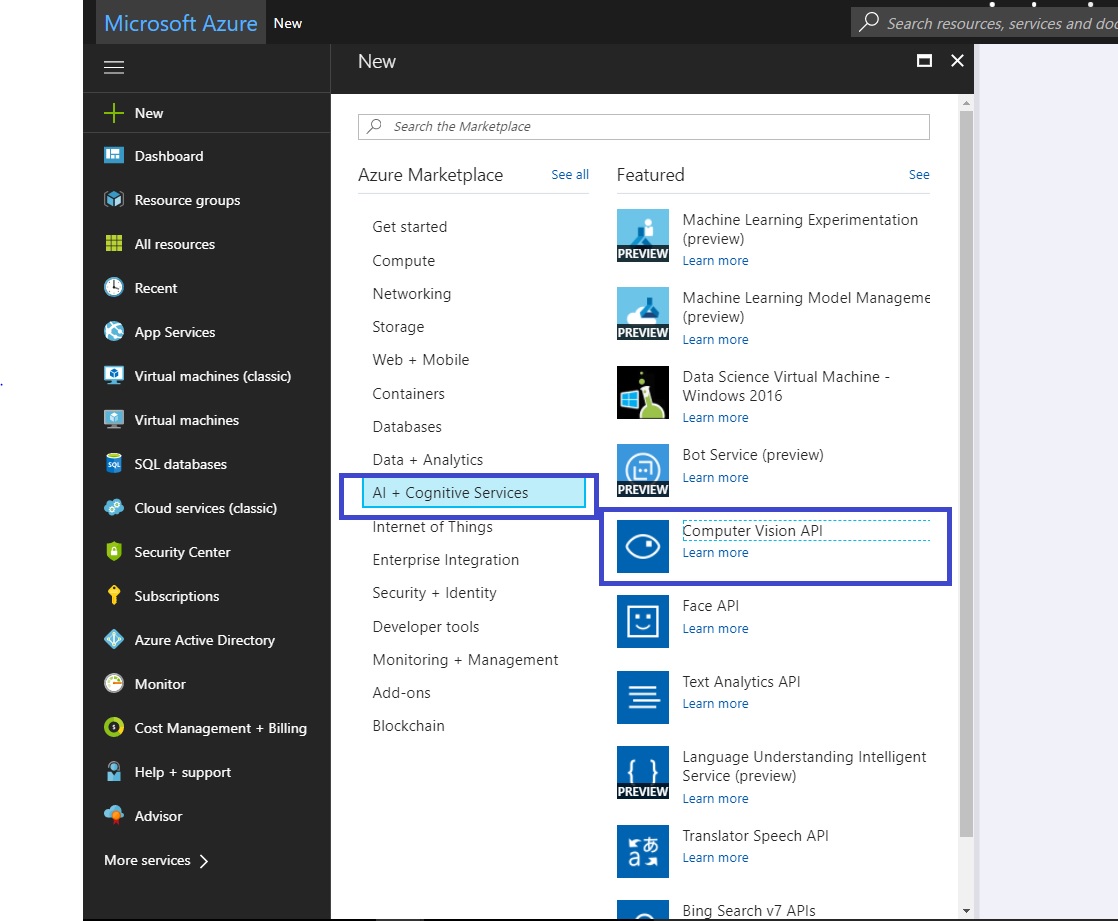Select Developer tools category
Image resolution: width=1118 pixels, height=921 pixels.
(426, 627)
